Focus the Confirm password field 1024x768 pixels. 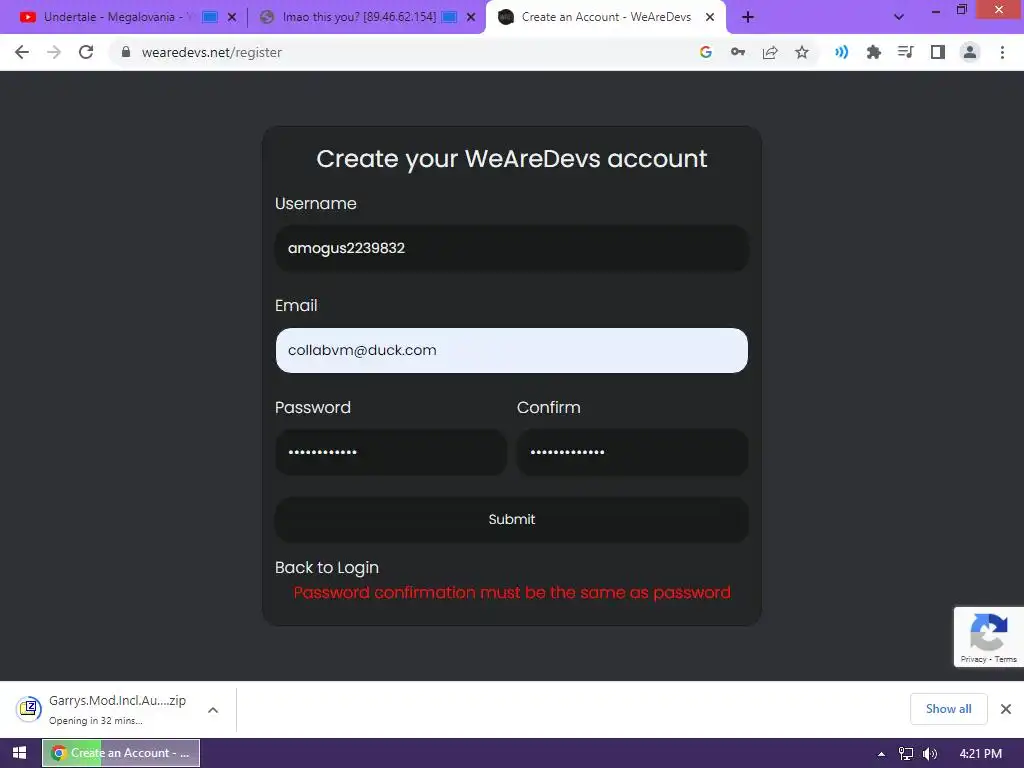coord(632,452)
